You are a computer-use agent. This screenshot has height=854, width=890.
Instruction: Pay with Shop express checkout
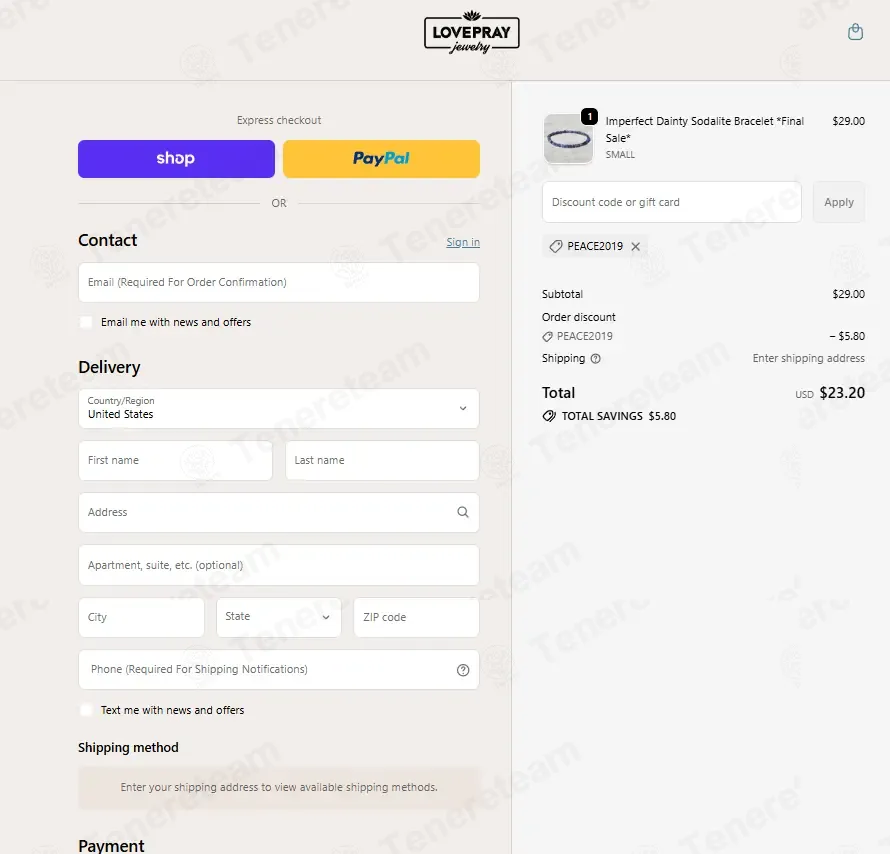point(176,159)
